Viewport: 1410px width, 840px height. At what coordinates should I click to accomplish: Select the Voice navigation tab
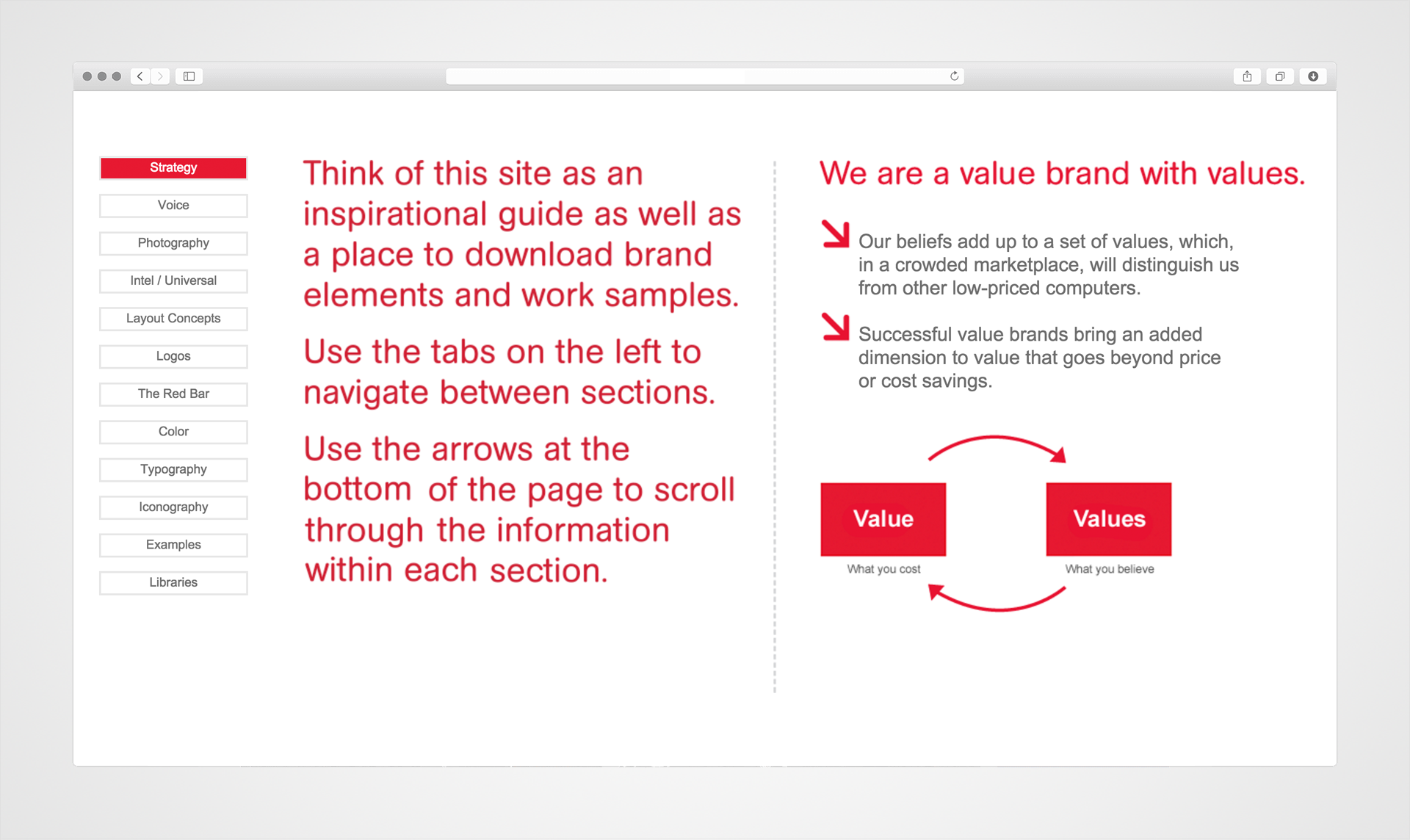172,204
